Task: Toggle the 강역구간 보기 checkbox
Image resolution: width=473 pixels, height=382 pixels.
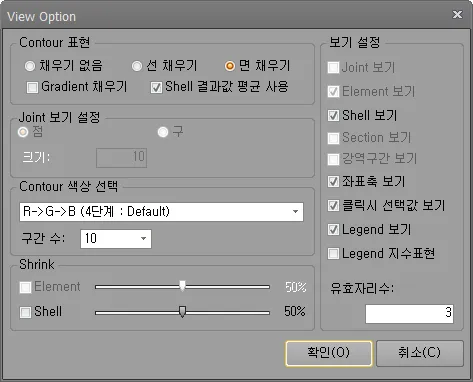Action: (x=333, y=159)
